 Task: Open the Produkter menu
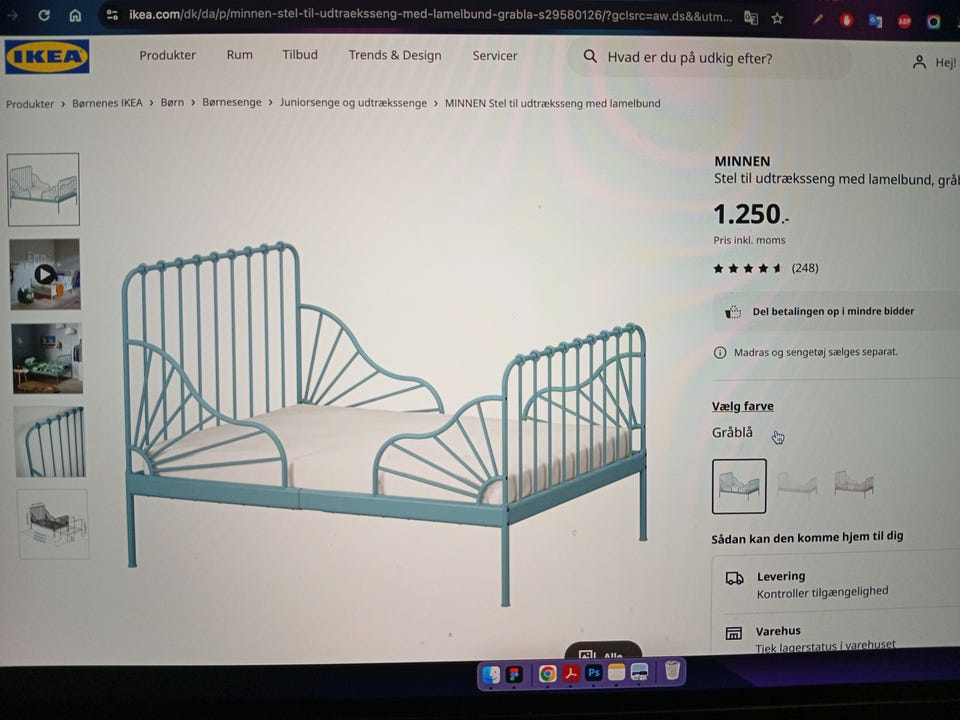click(167, 55)
